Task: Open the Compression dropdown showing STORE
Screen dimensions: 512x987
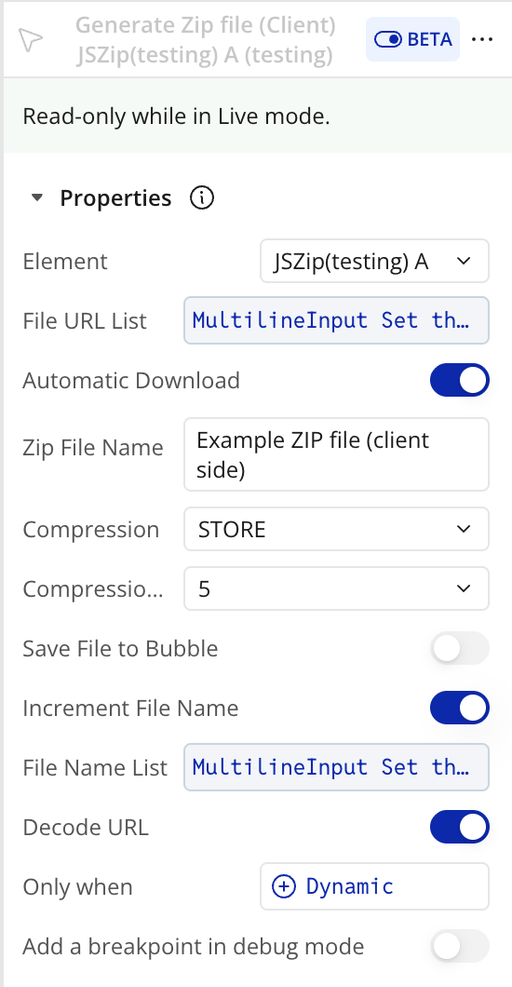Action: pyautogui.click(x=336, y=529)
